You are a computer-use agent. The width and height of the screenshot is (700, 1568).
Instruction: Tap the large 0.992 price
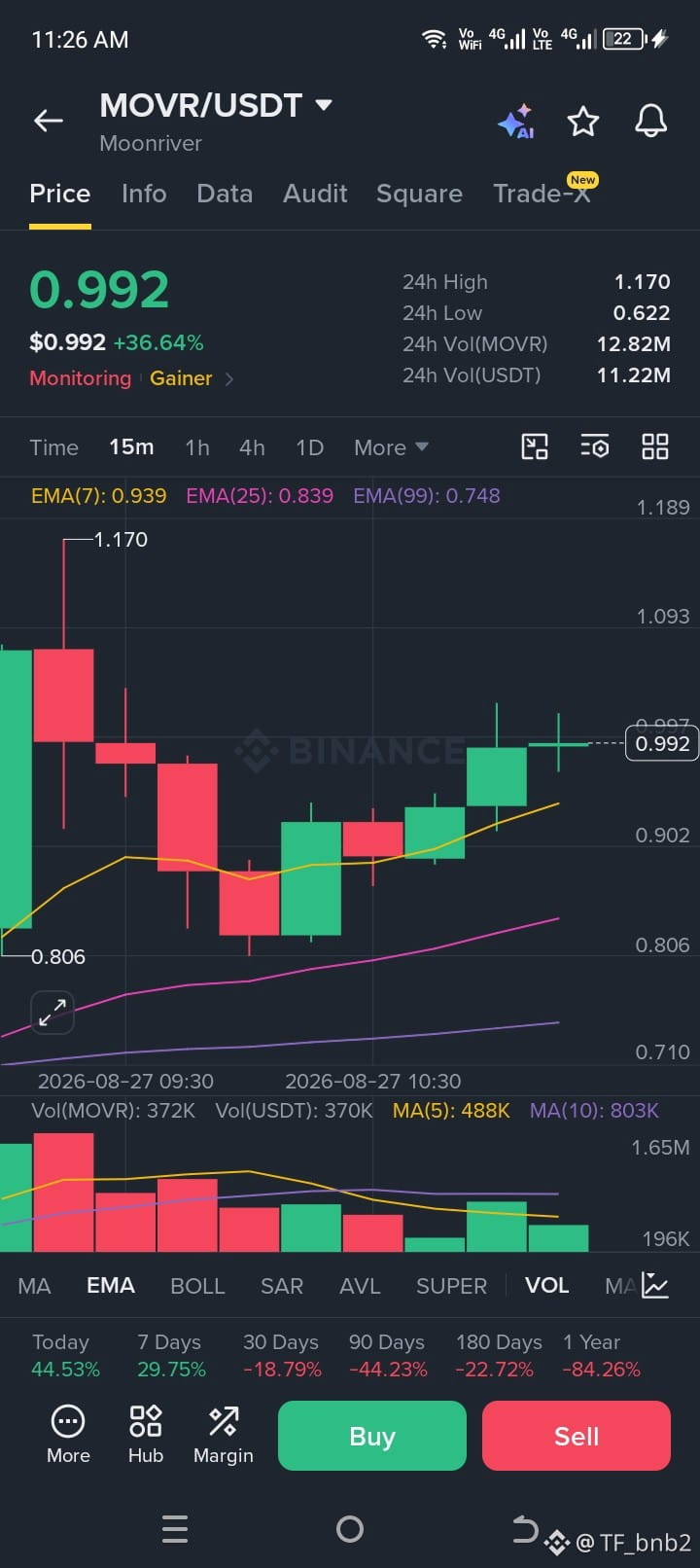tap(99, 290)
